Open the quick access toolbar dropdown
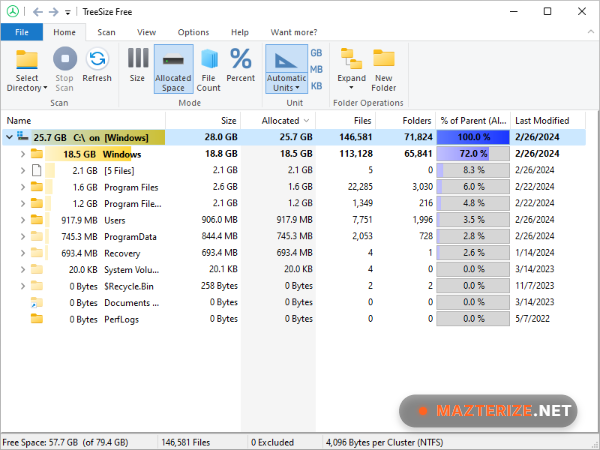The image size is (600, 450). pos(68,13)
